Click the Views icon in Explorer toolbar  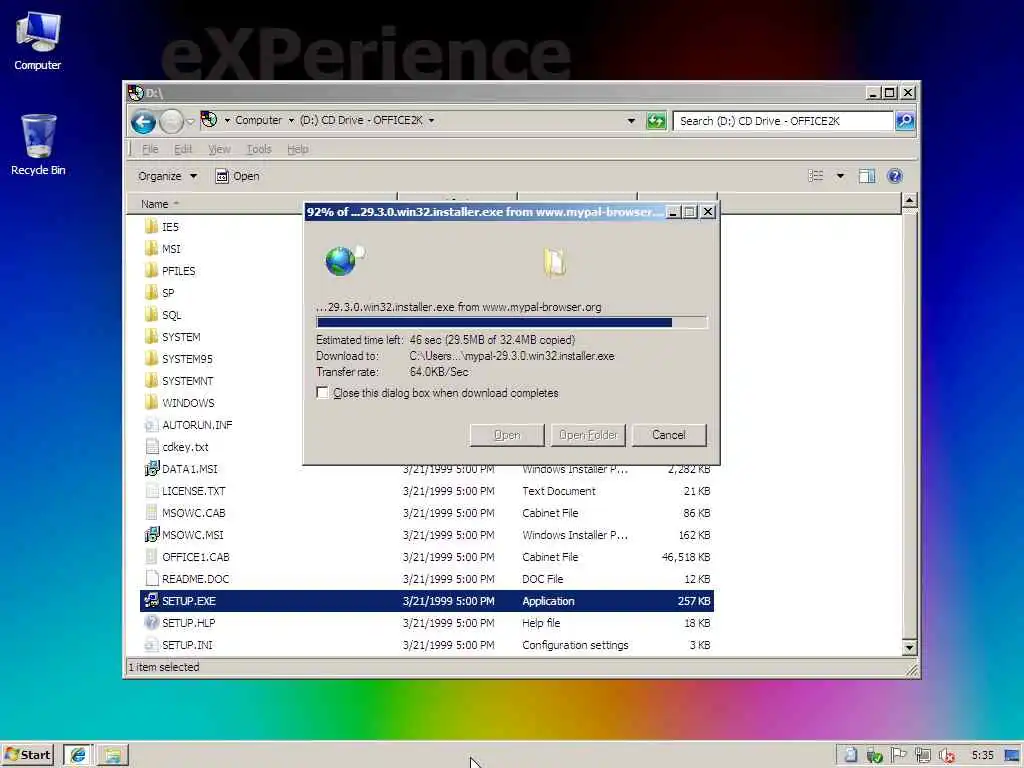(816, 176)
